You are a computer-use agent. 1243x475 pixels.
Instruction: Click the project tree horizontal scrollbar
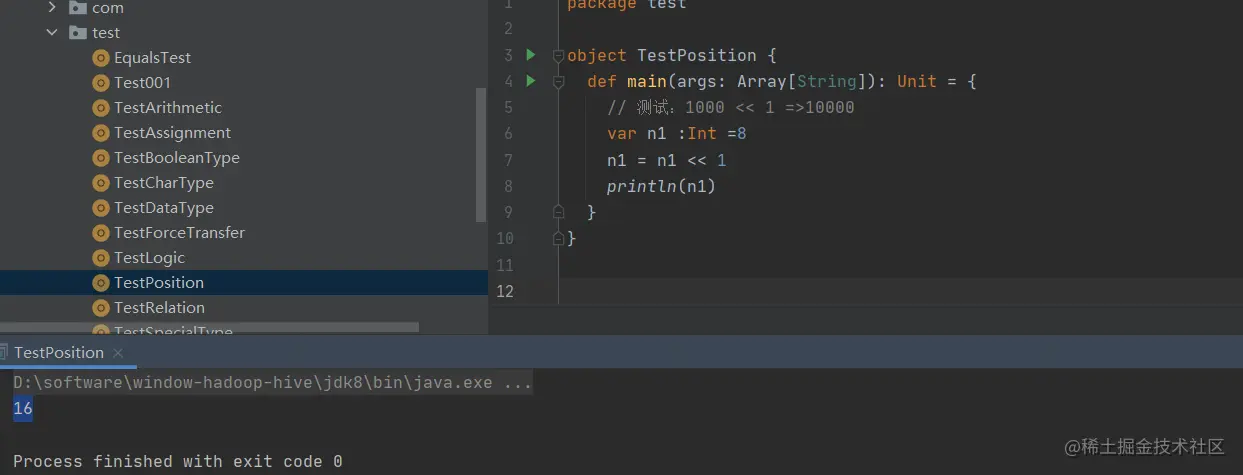(209, 327)
